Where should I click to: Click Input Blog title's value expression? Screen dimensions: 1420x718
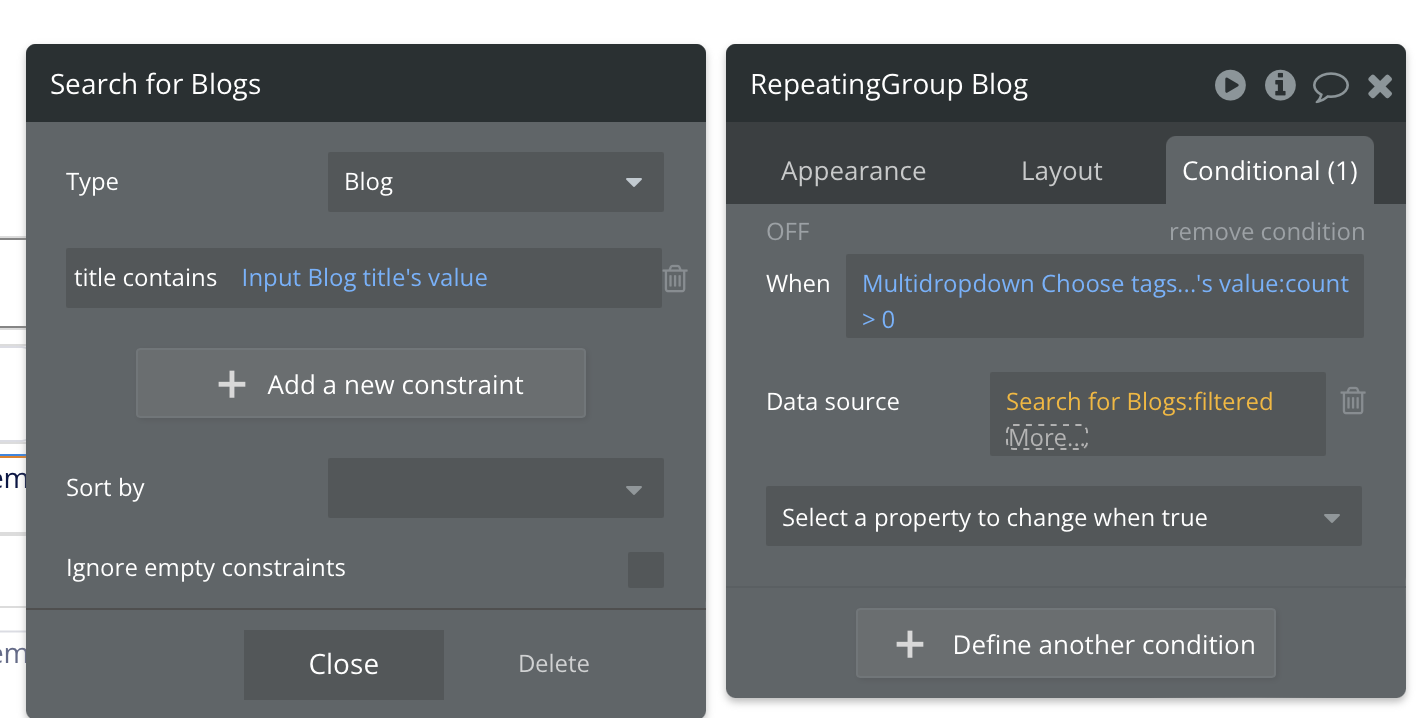(x=364, y=278)
